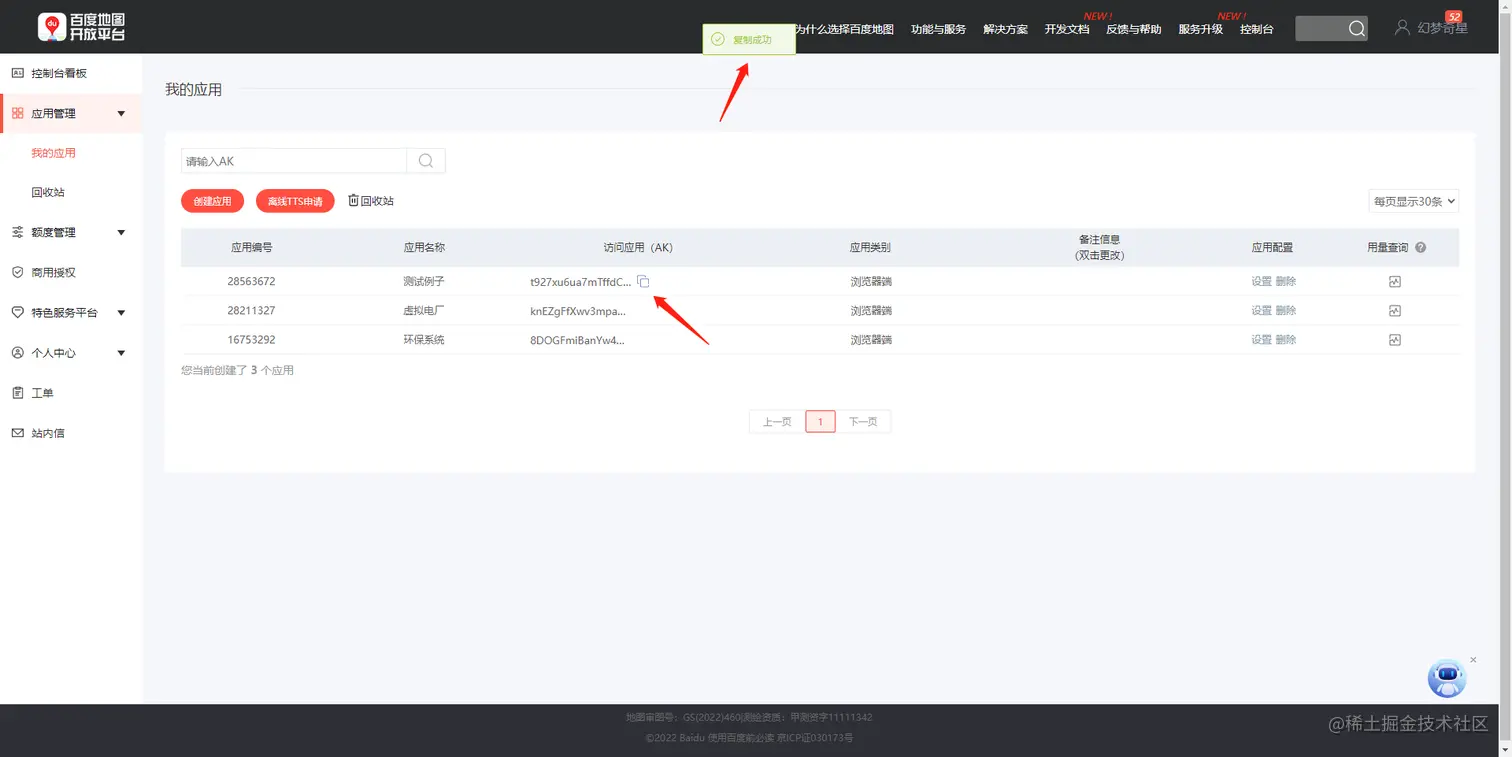Open the chat assistant robot at bottom right
This screenshot has height=757, width=1512.
pyautogui.click(x=1447, y=678)
